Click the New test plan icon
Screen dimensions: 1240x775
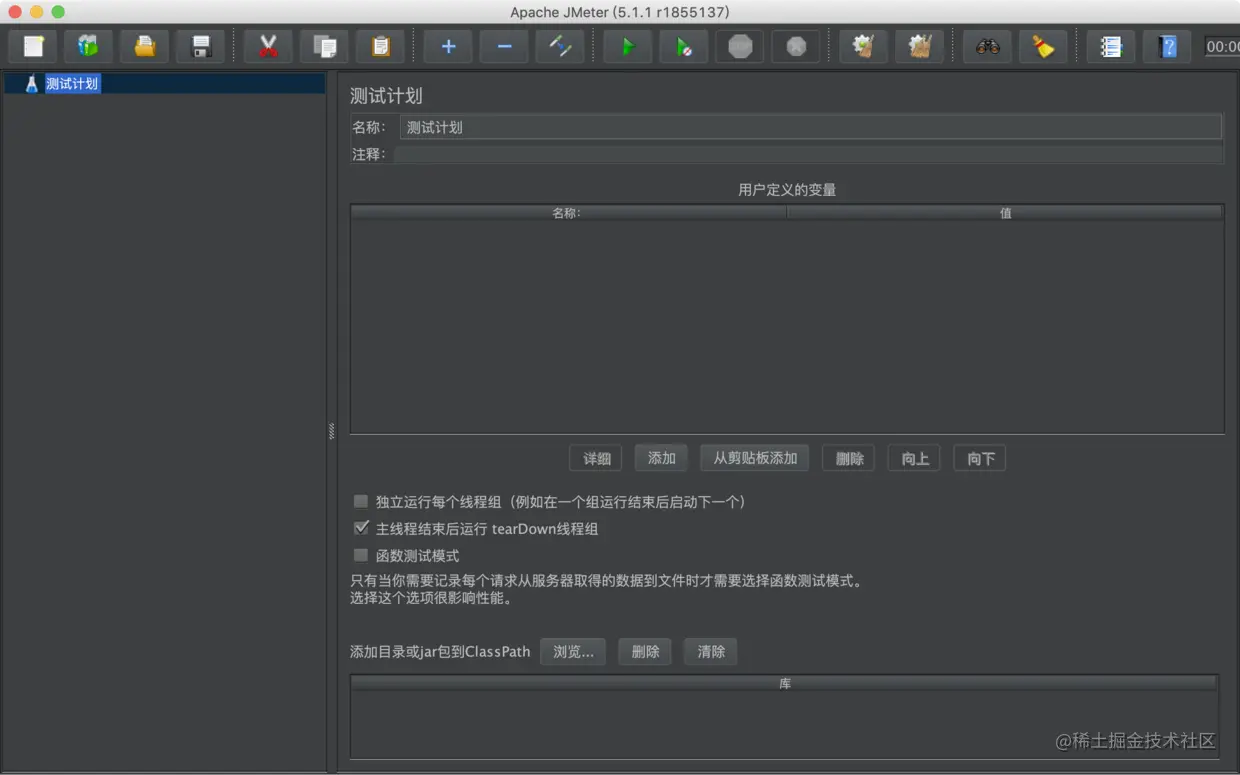(33, 46)
